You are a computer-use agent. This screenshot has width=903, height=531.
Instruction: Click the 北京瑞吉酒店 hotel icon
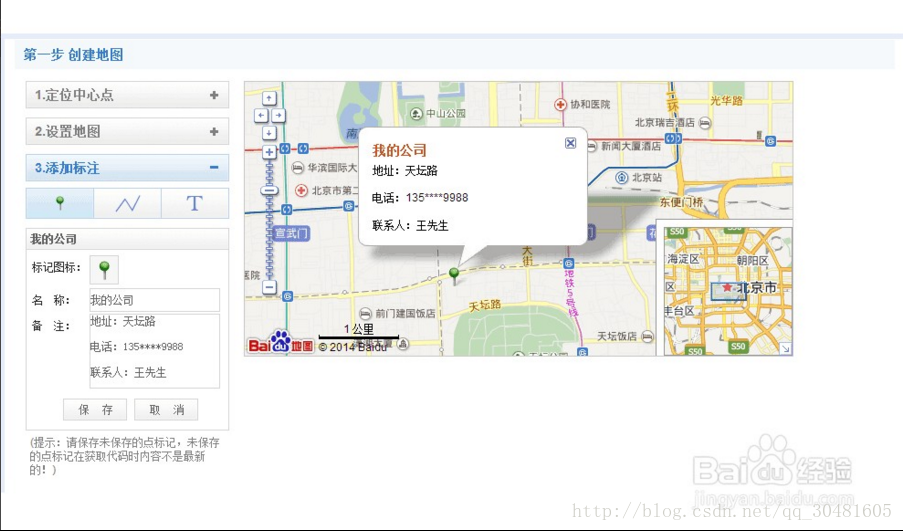705,123
